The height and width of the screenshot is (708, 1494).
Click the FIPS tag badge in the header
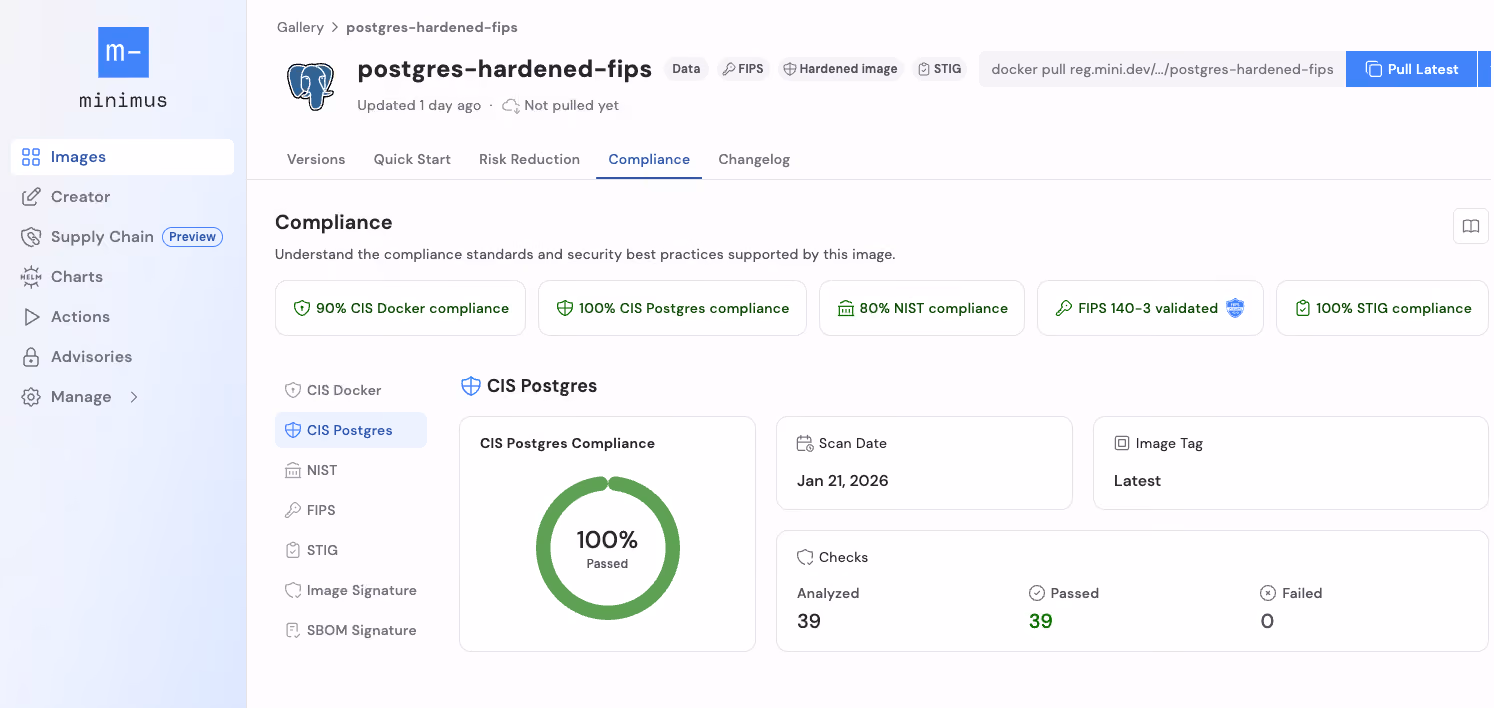[742, 69]
